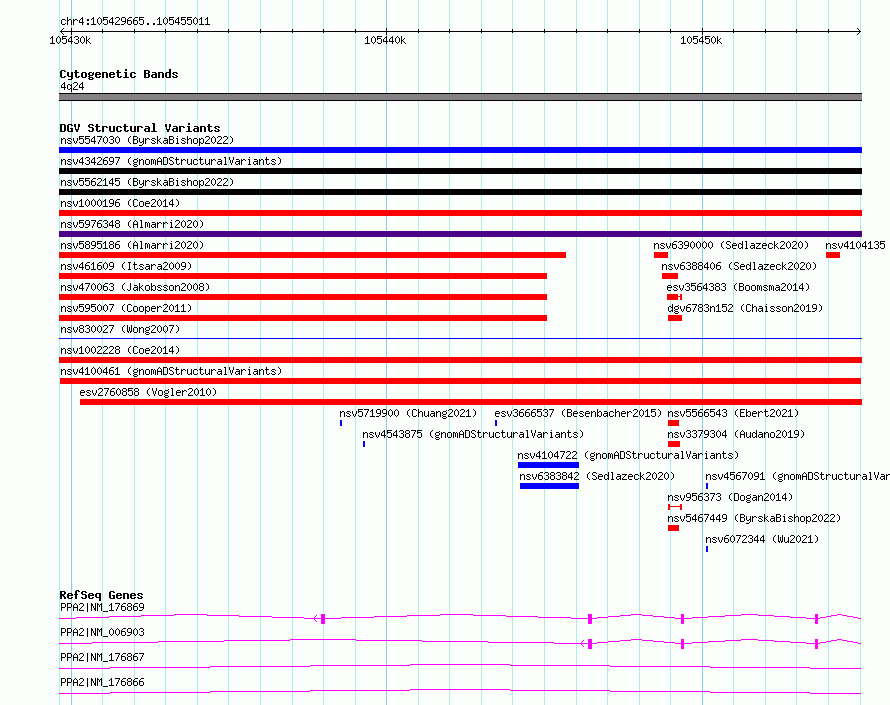The image size is (890, 705).
Task: Open dgv6783n152 (Chaisson2019) label
Action: (x=745, y=308)
